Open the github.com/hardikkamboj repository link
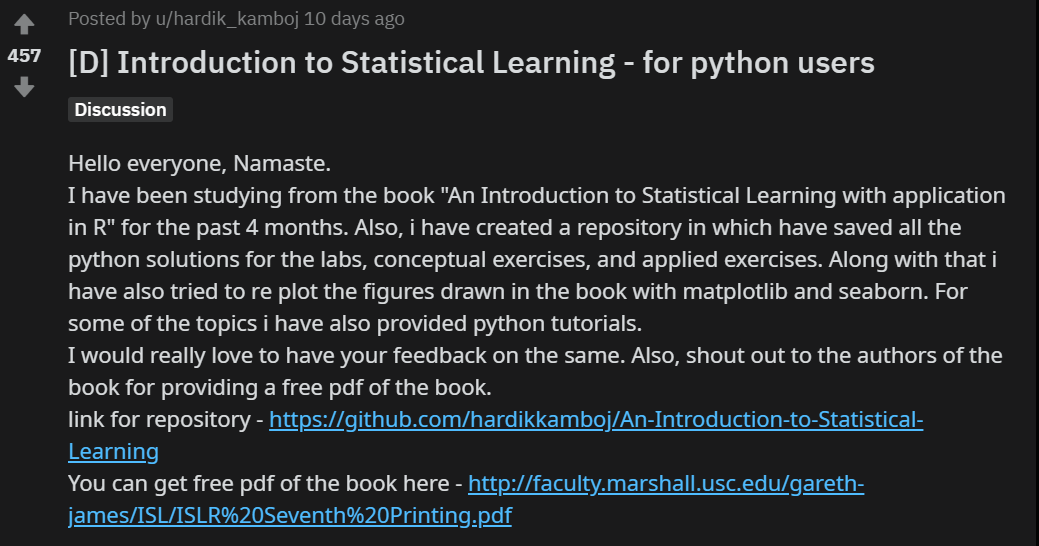1039x546 pixels. pos(596,420)
